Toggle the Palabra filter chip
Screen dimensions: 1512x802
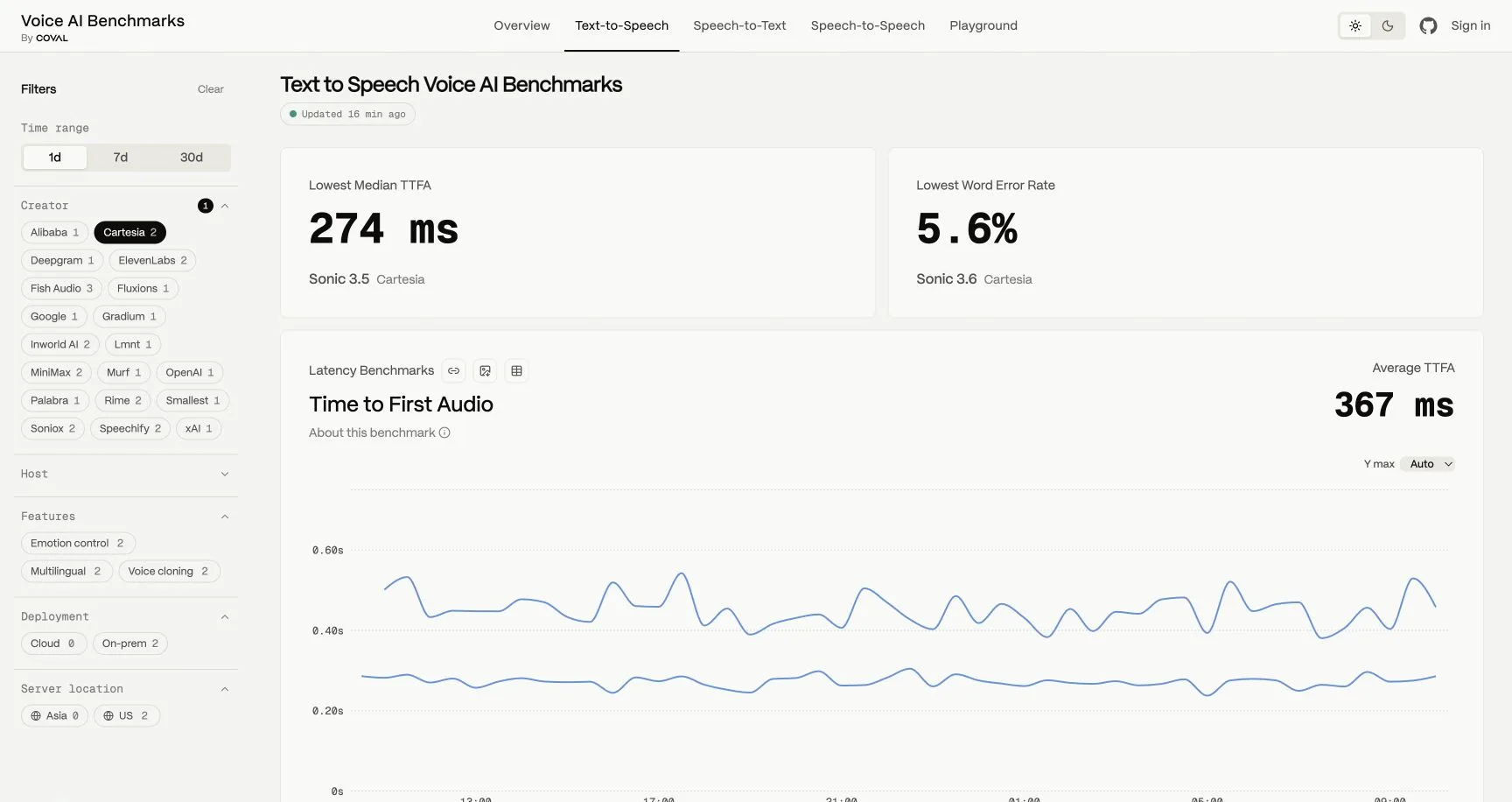tap(55, 400)
